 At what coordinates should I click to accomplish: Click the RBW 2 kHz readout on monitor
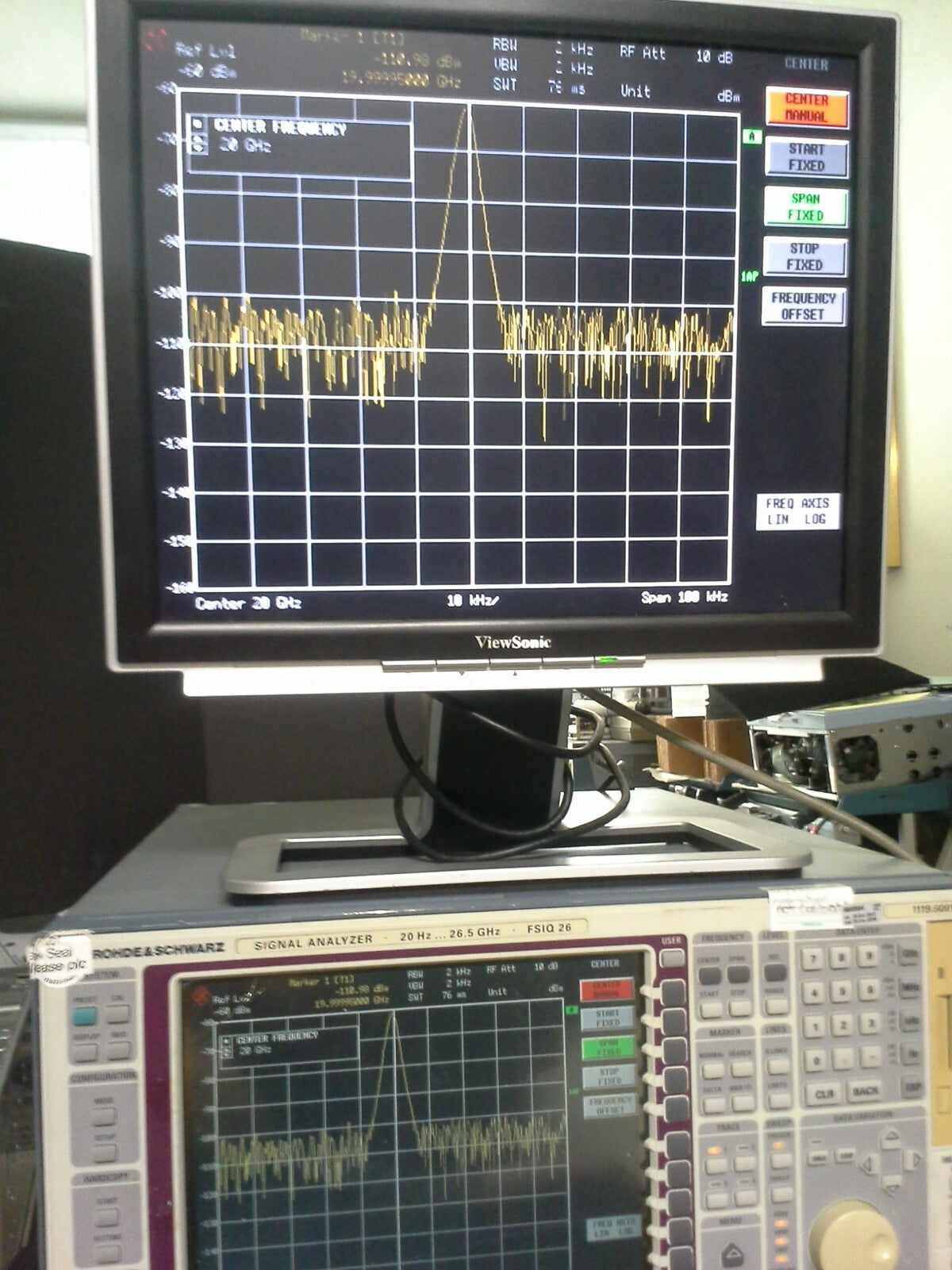[x=544, y=48]
